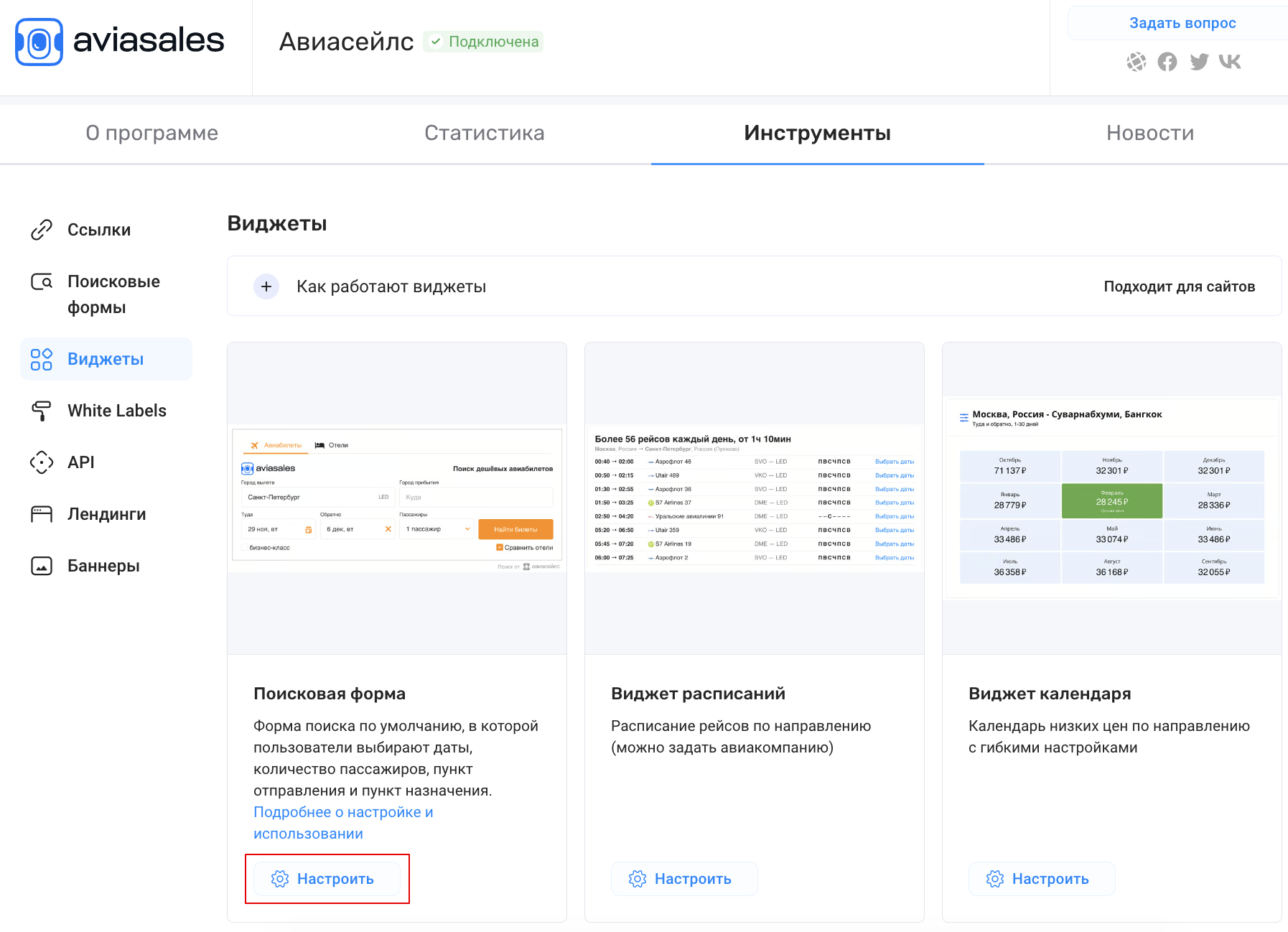Screen dimensions: 1288x932
Task: Open the Новости tab
Action: coord(1149,133)
